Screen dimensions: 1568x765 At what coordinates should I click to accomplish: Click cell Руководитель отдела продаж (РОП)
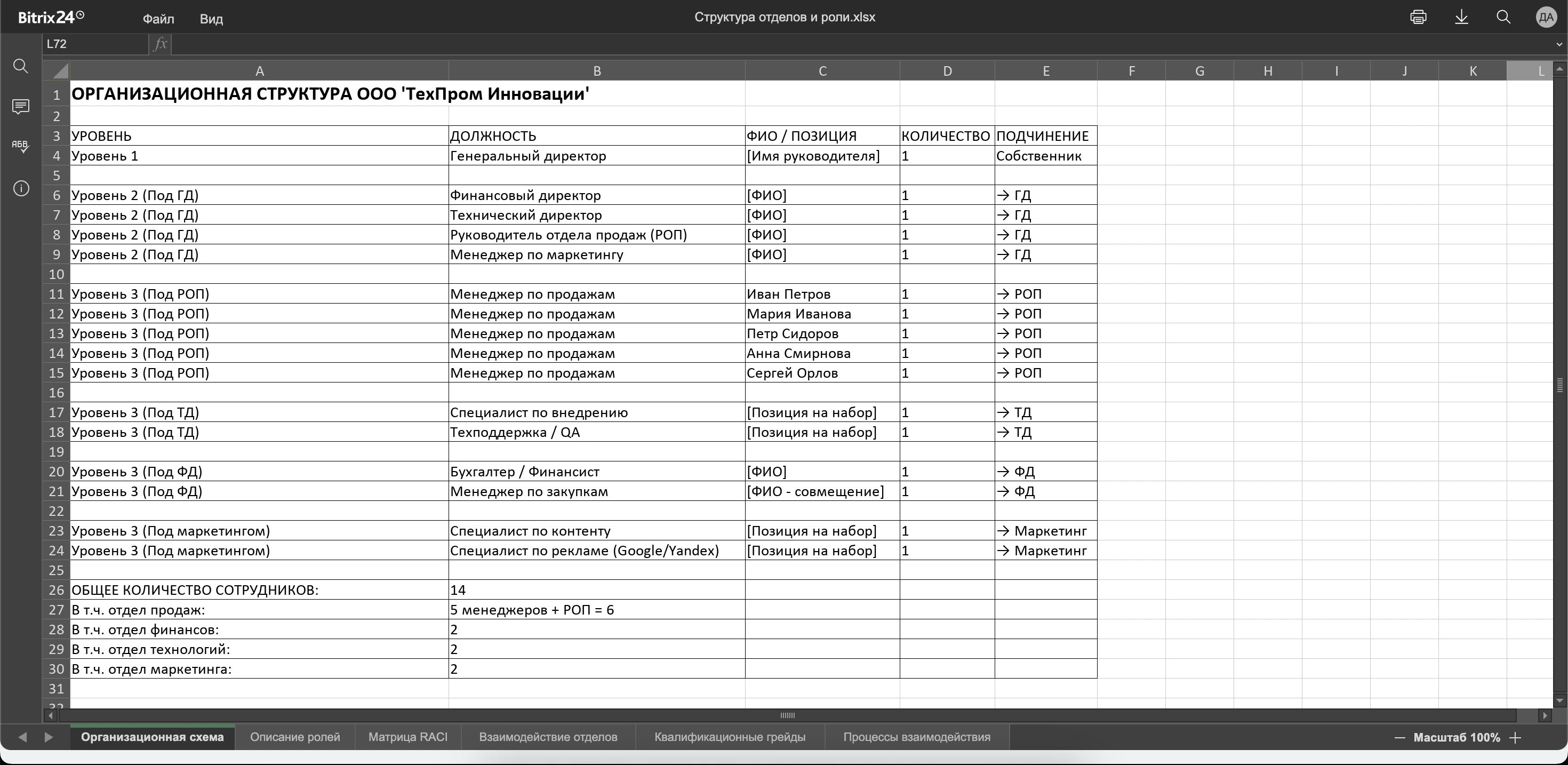[x=596, y=235]
